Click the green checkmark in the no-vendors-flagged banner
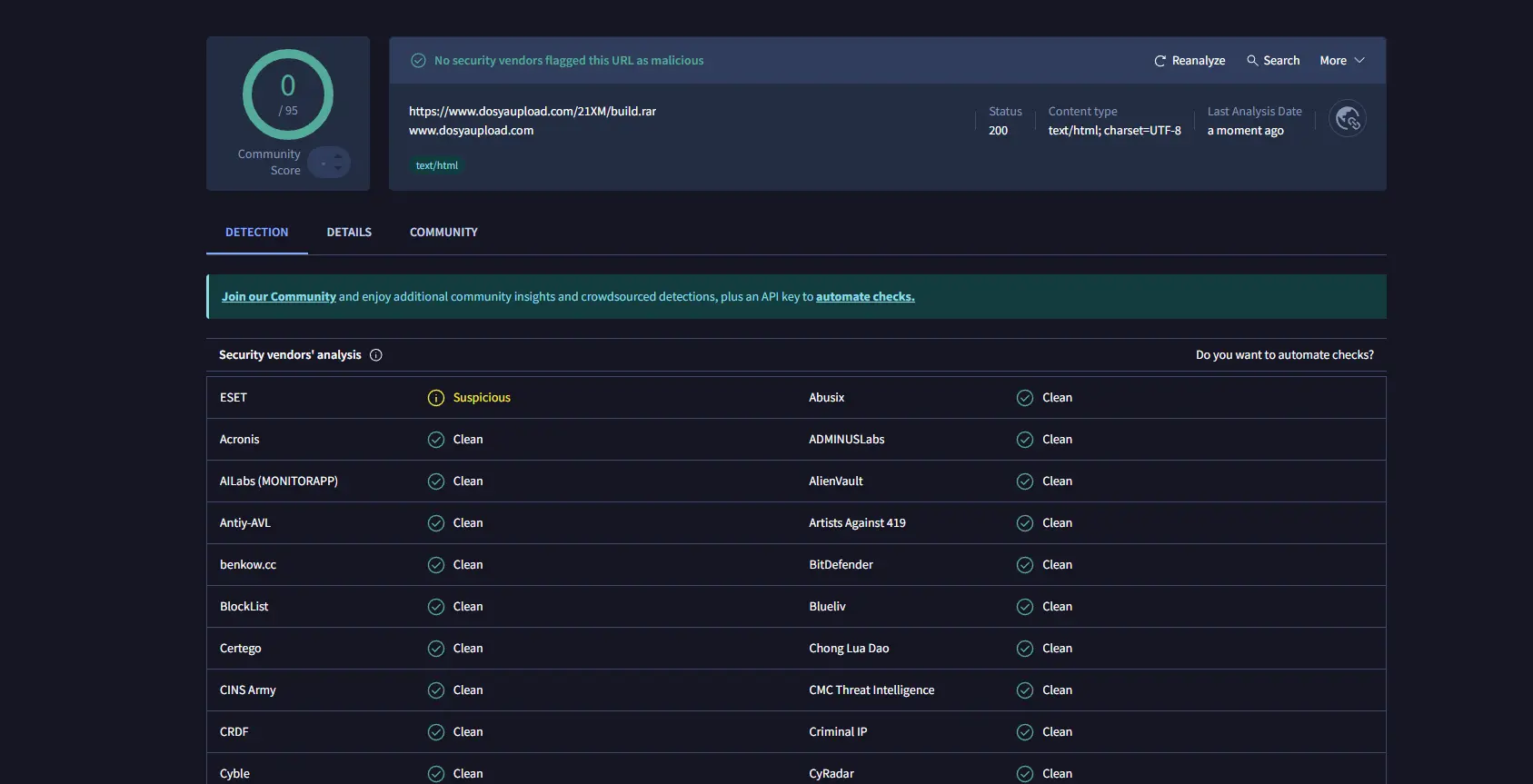 coord(418,61)
